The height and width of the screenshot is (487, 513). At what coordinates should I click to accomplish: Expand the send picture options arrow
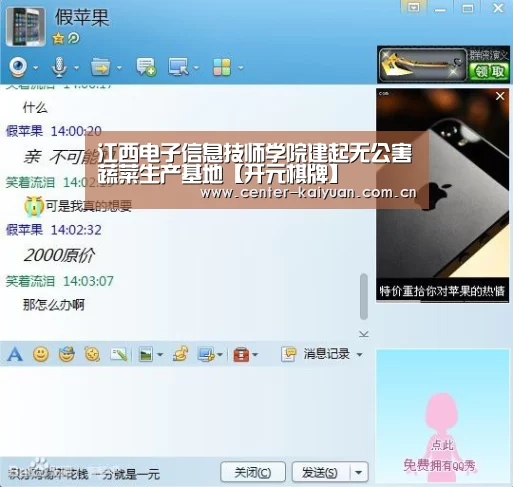click(x=160, y=355)
